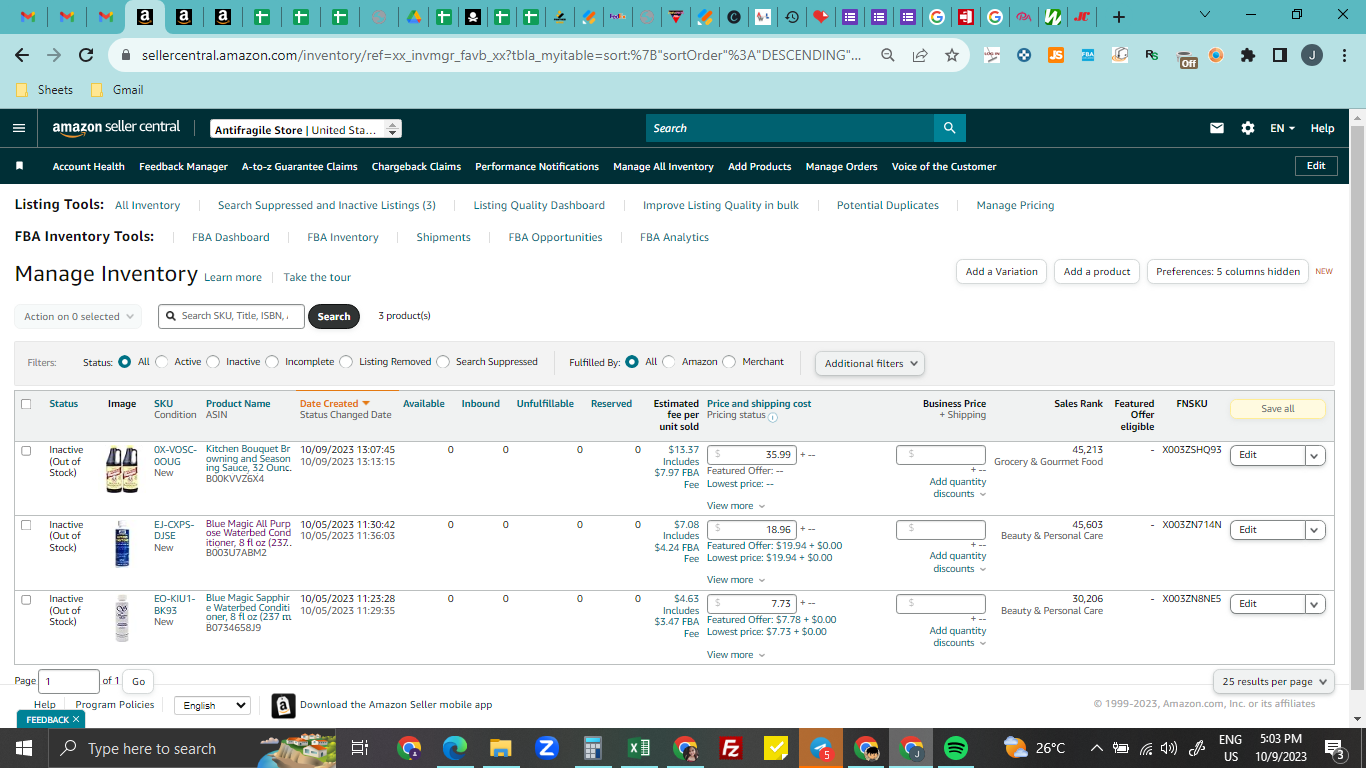Open Preferences: 5 columns hidden
This screenshot has width=1366, height=768.
coord(1228,271)
